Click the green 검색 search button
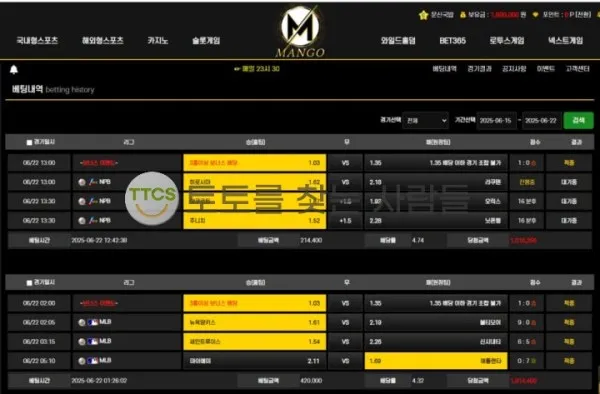Screen dimensions: 600x394 (x=578, y=120)
